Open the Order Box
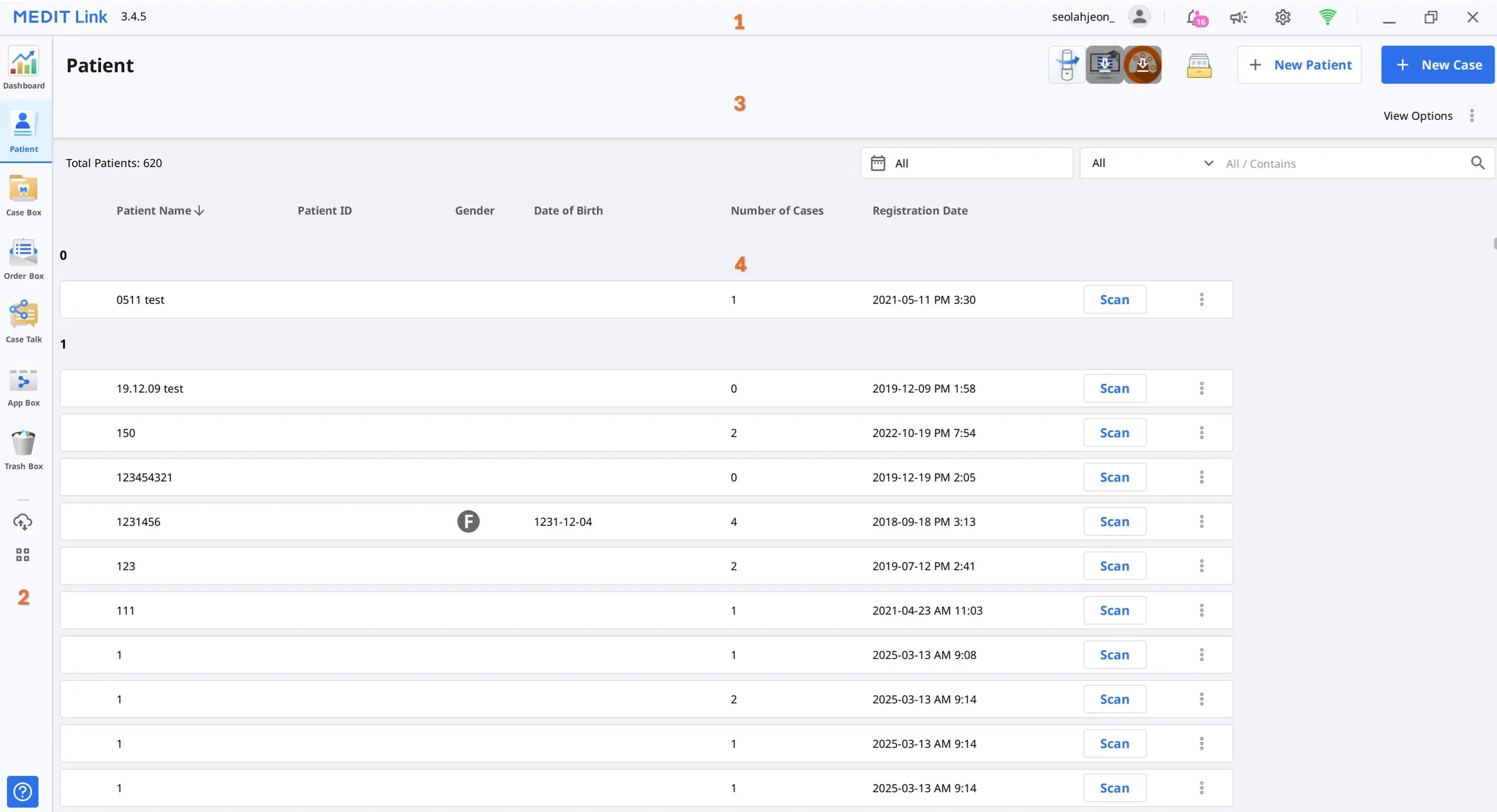Viewport: 1497px width, 812px height. [24, 257]
